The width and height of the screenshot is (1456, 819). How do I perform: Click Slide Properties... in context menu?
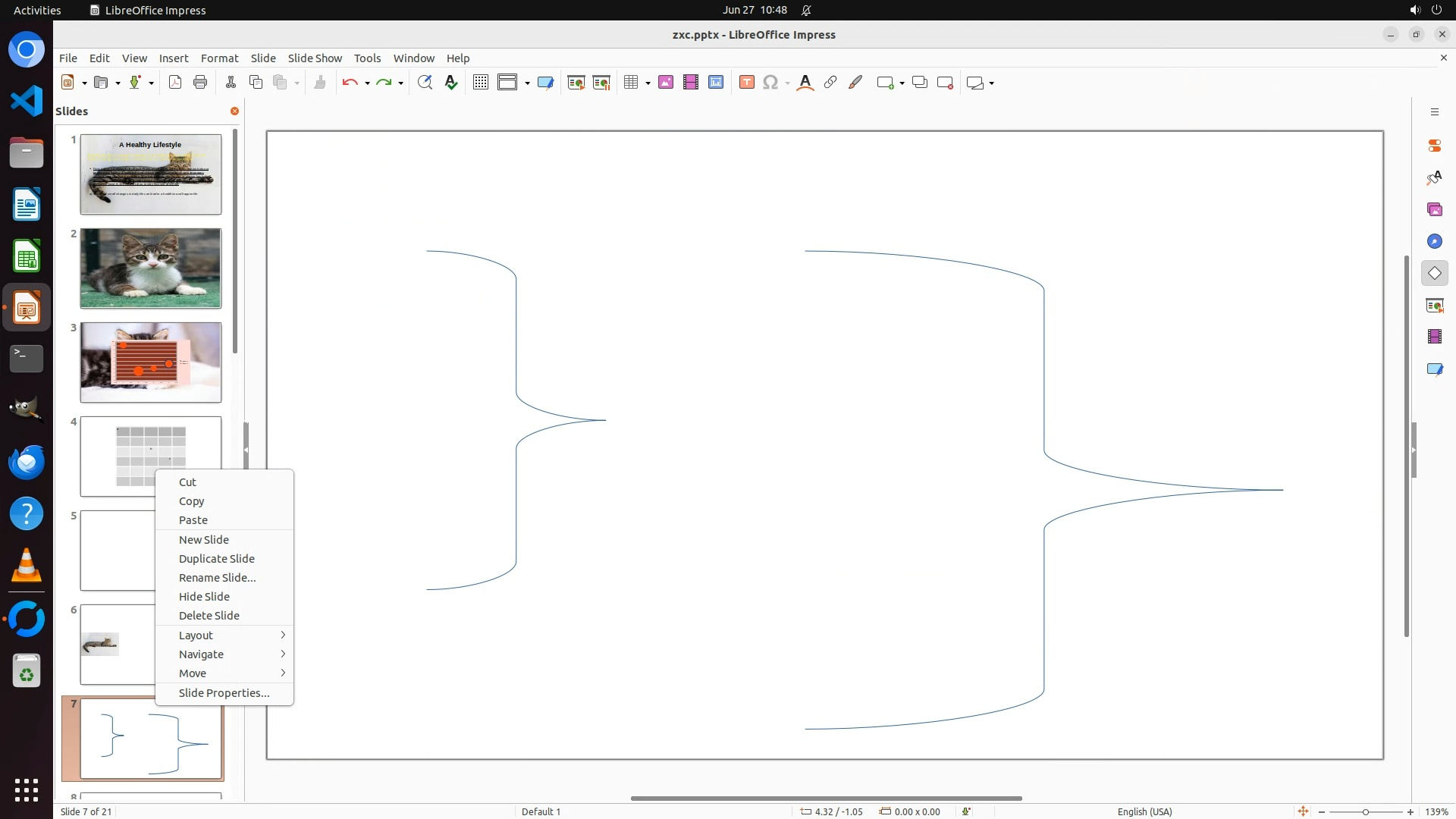[224, 692]
